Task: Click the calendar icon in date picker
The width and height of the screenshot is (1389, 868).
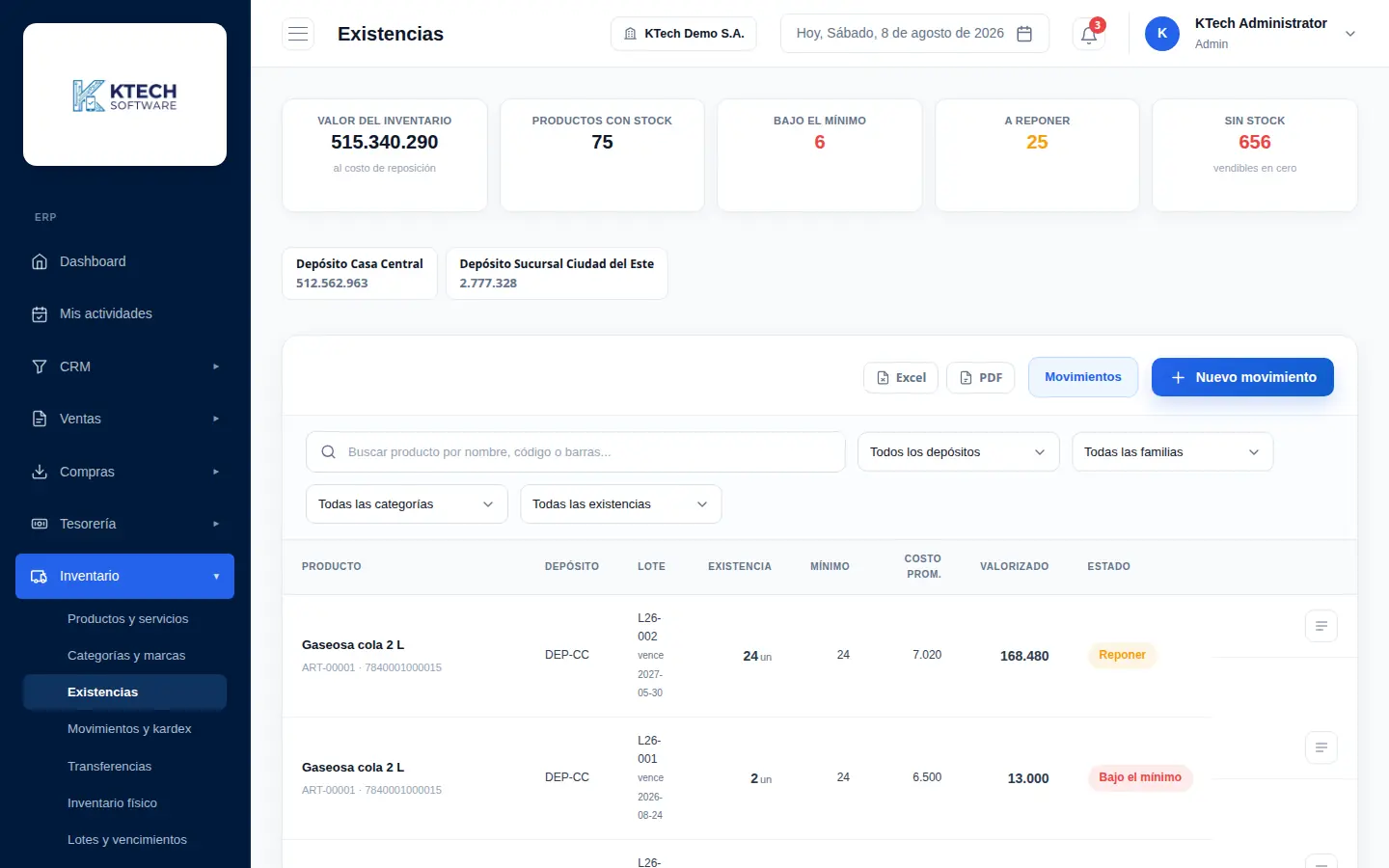Action: [1024, 34]
